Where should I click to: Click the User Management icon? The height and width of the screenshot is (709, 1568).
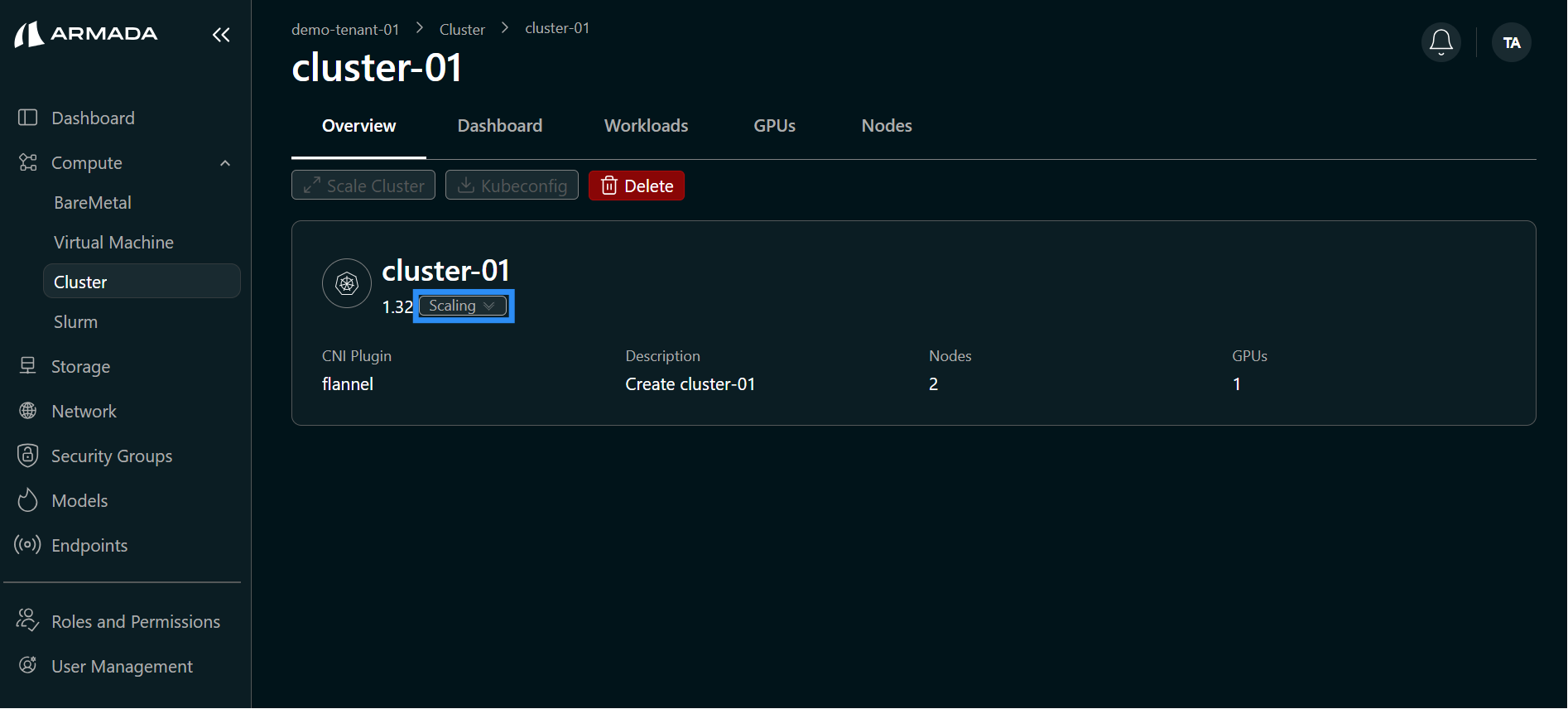point(28,665)
